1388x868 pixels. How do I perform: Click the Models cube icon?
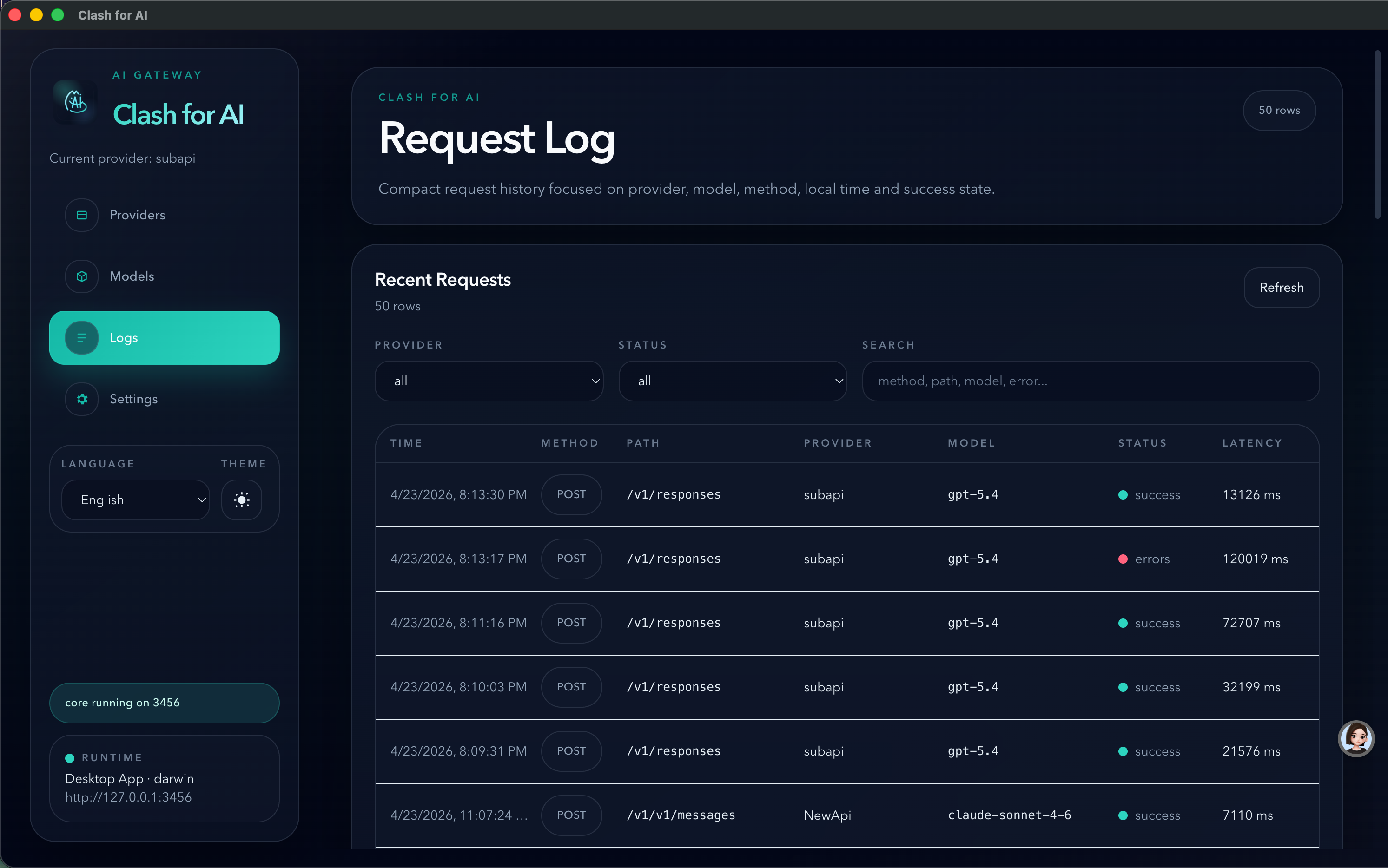pyautogui.click(x=81, y=276)
